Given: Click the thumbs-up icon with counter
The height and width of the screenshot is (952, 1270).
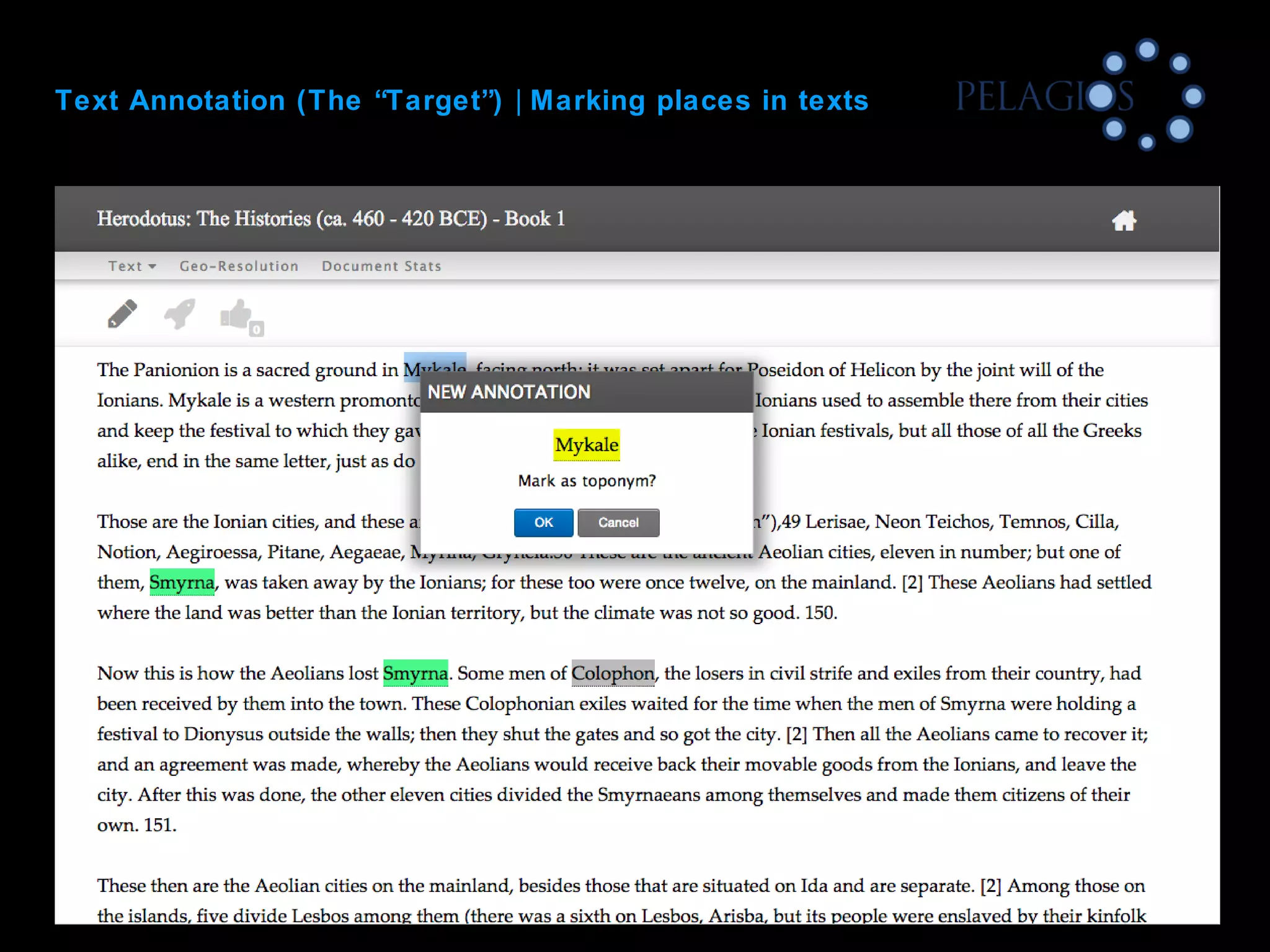Looking at the screenshot, I should tap(242, 317).
